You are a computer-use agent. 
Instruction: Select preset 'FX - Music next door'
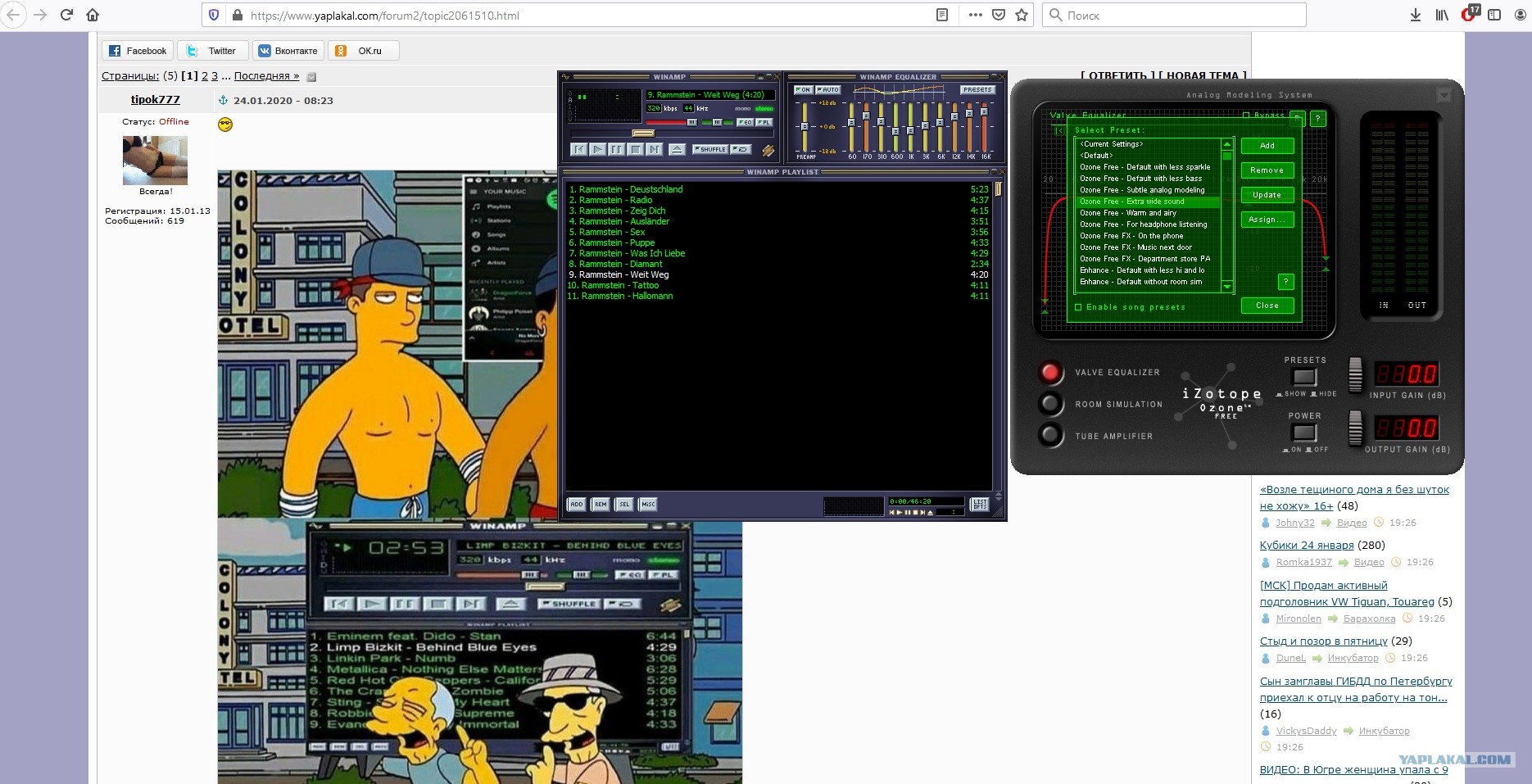click(1148, 247)
